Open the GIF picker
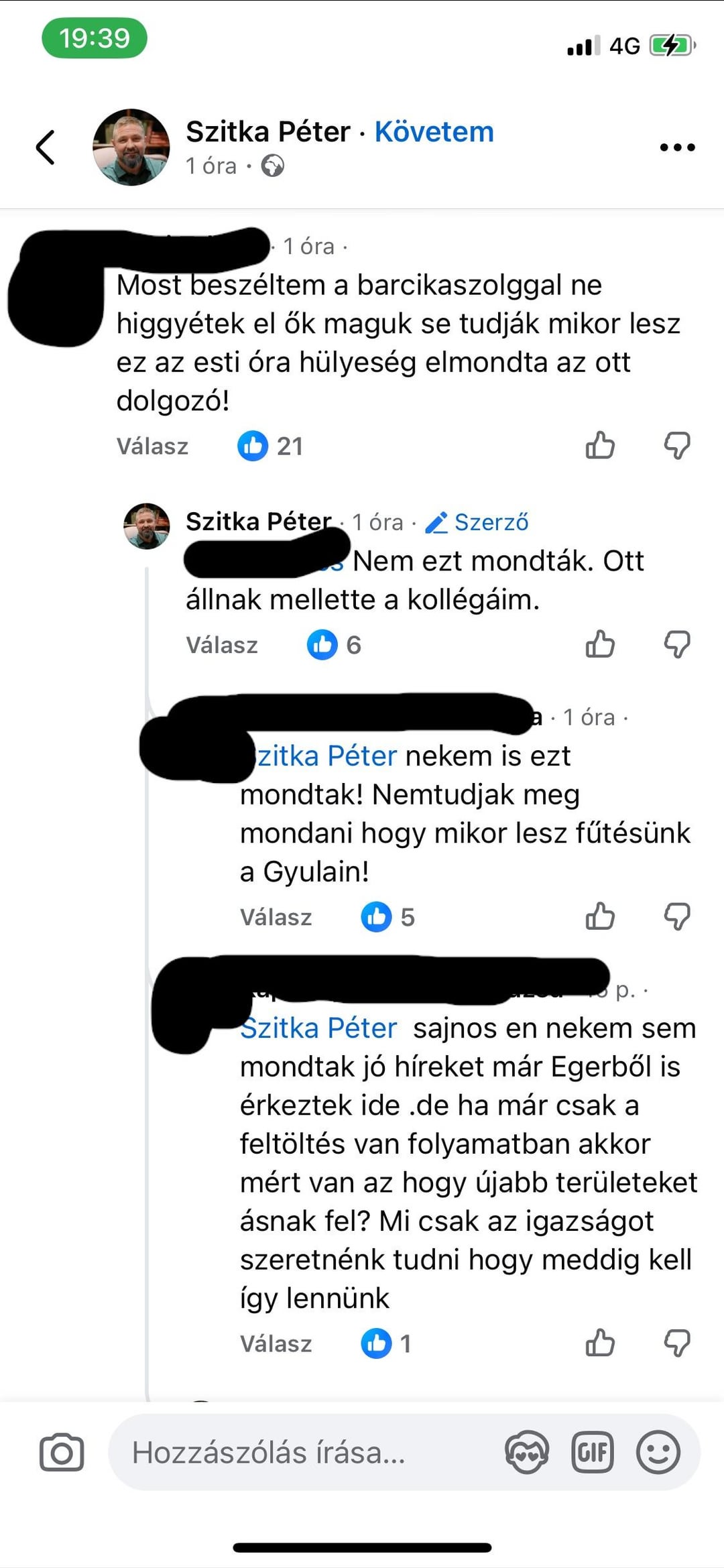Viewport: 724px width, 1568px height. (593, 1453)
